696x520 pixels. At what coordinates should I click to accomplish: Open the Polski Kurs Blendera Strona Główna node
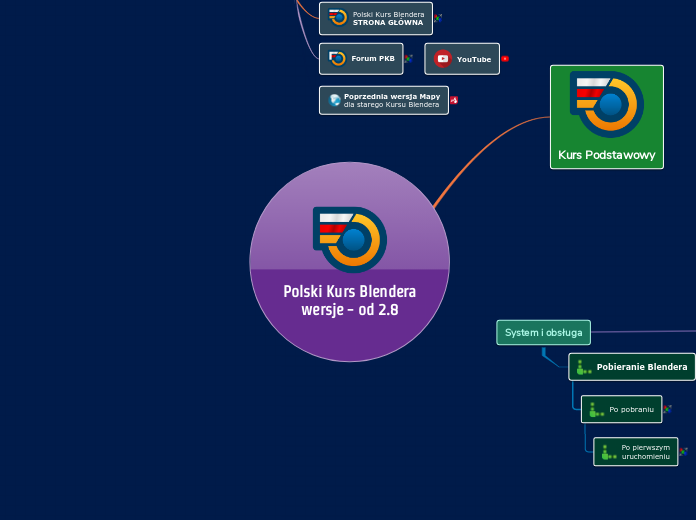click(x=376, y=18)
